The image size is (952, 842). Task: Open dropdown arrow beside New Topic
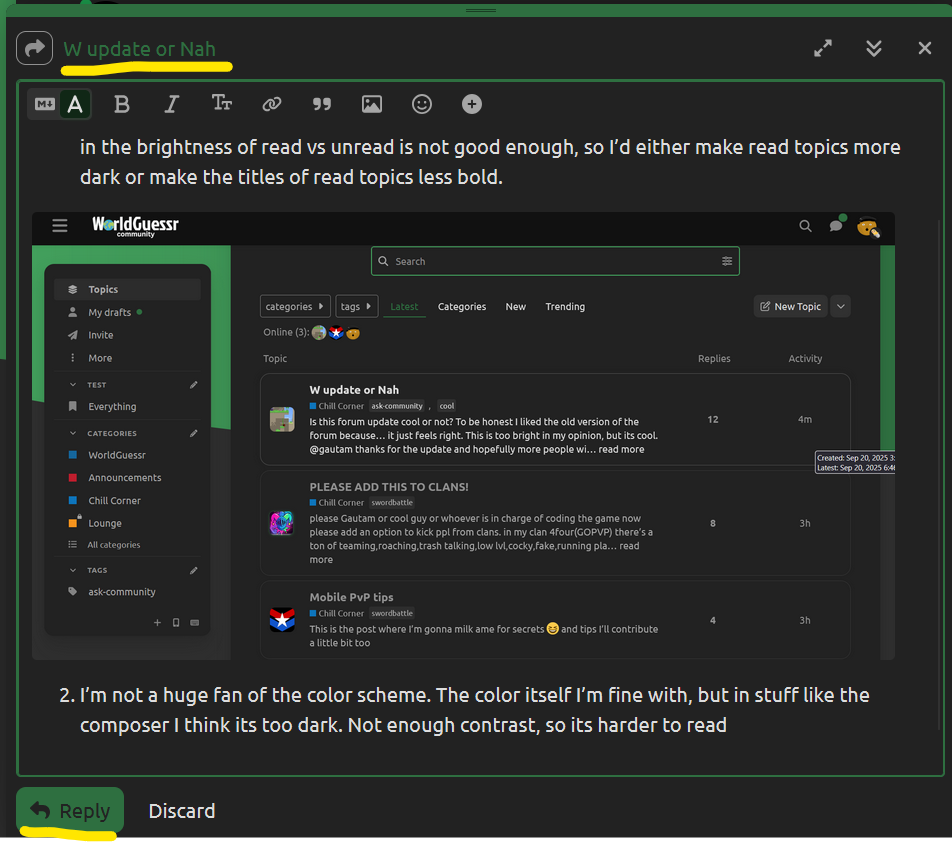click(x=840, y=307)
